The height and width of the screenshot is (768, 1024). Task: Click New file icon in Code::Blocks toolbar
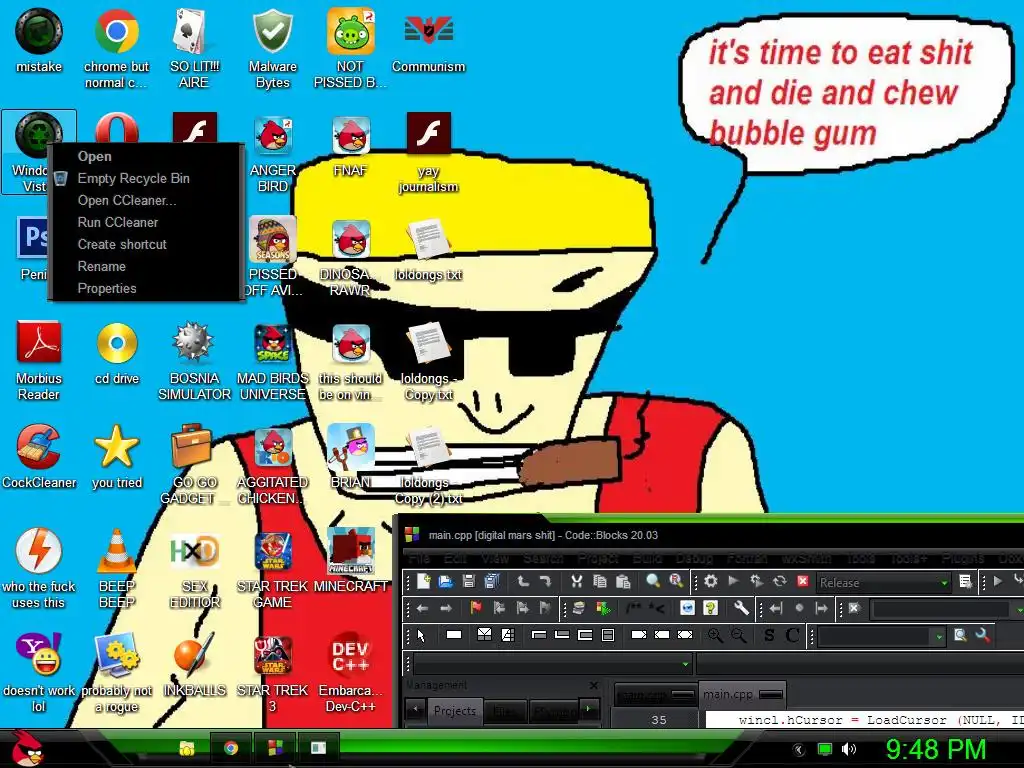tap(423, 581)
